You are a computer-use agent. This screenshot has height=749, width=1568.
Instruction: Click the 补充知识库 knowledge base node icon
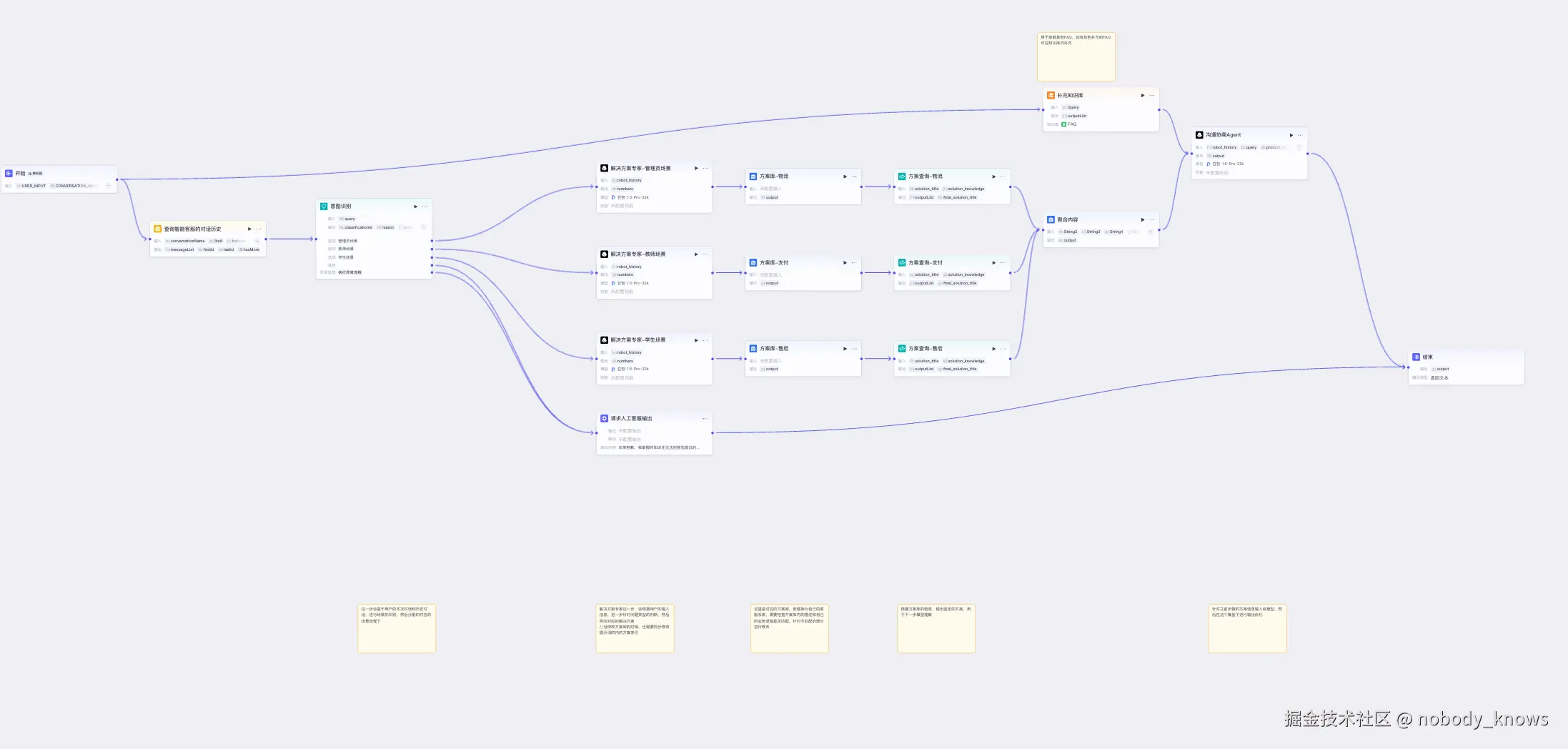tap(1051, 95)
